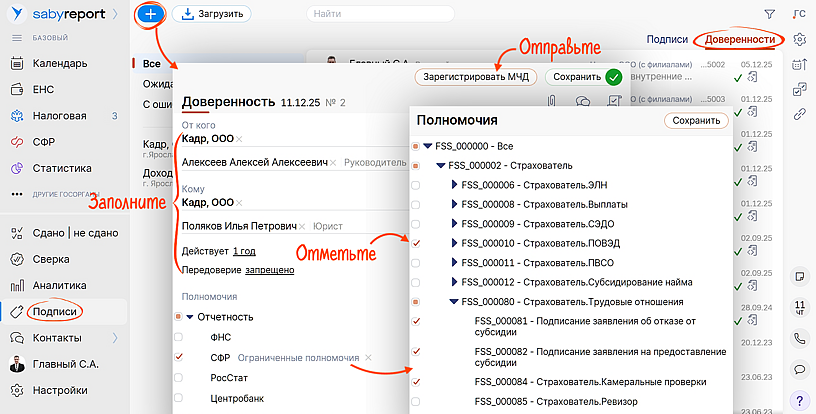
Task: Toggle the FSS_000010 Страхователь.ПОВЭД checkbox
Action: pos(416,243)
